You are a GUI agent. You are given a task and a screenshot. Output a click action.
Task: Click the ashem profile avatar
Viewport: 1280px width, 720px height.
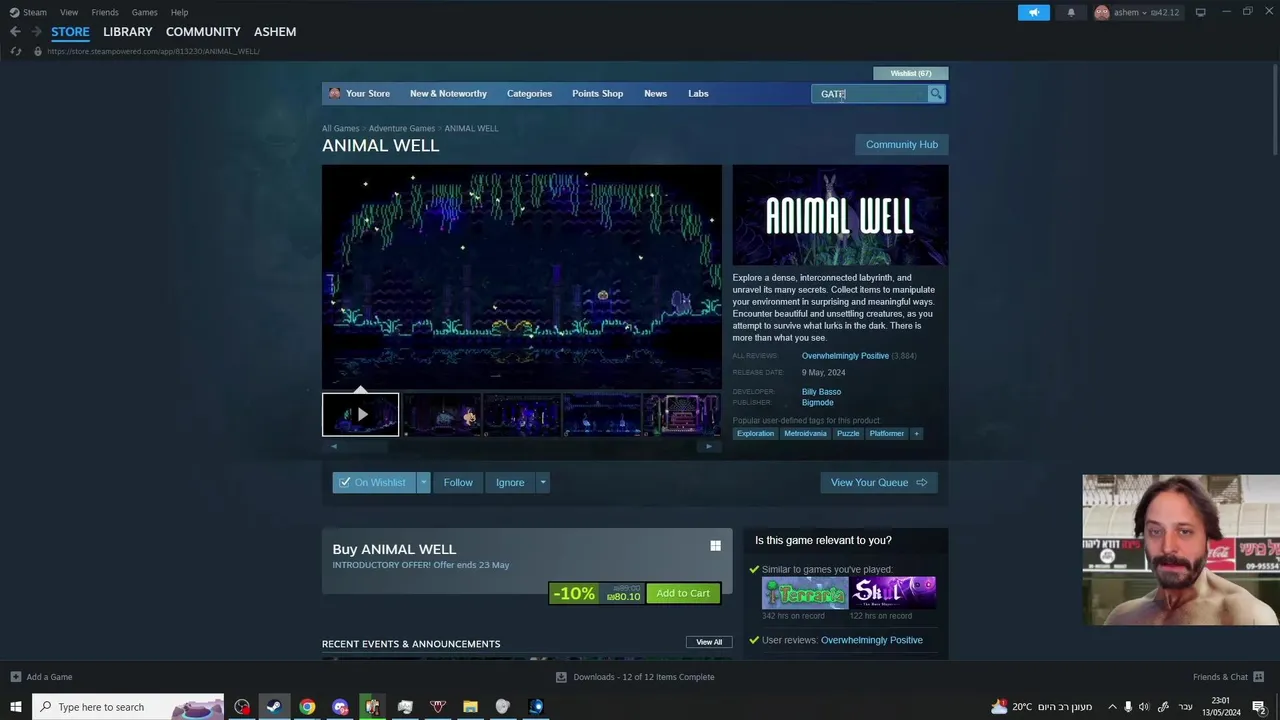click(1102, 12)
